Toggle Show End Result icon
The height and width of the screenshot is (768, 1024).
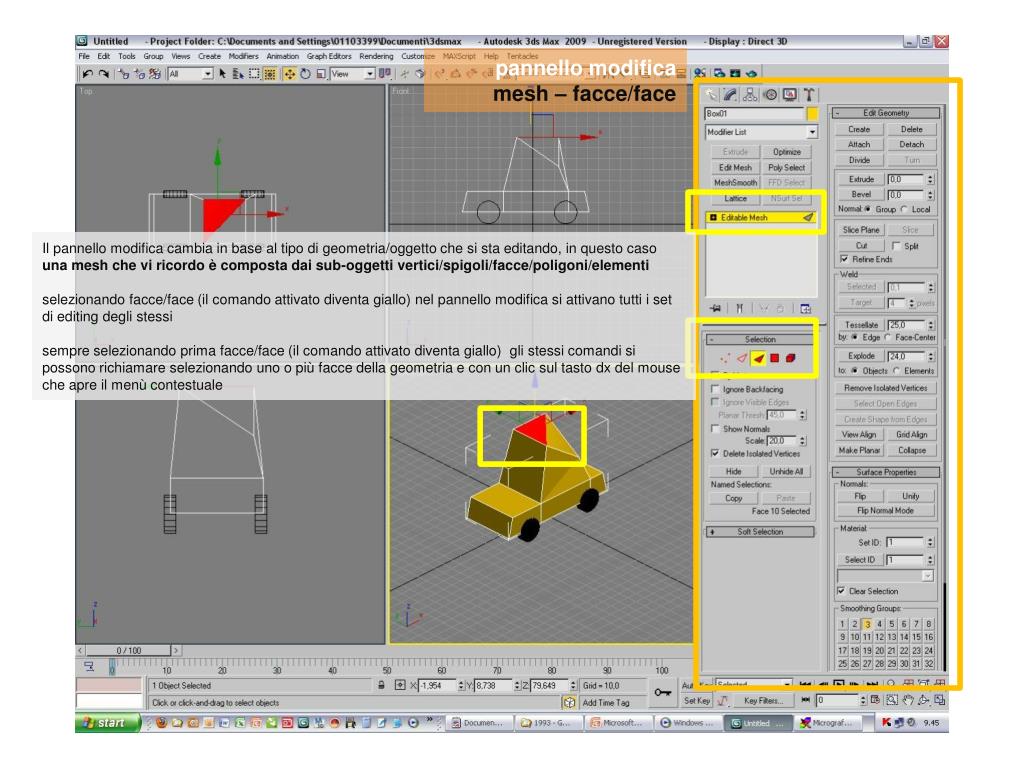click(739, 308)
